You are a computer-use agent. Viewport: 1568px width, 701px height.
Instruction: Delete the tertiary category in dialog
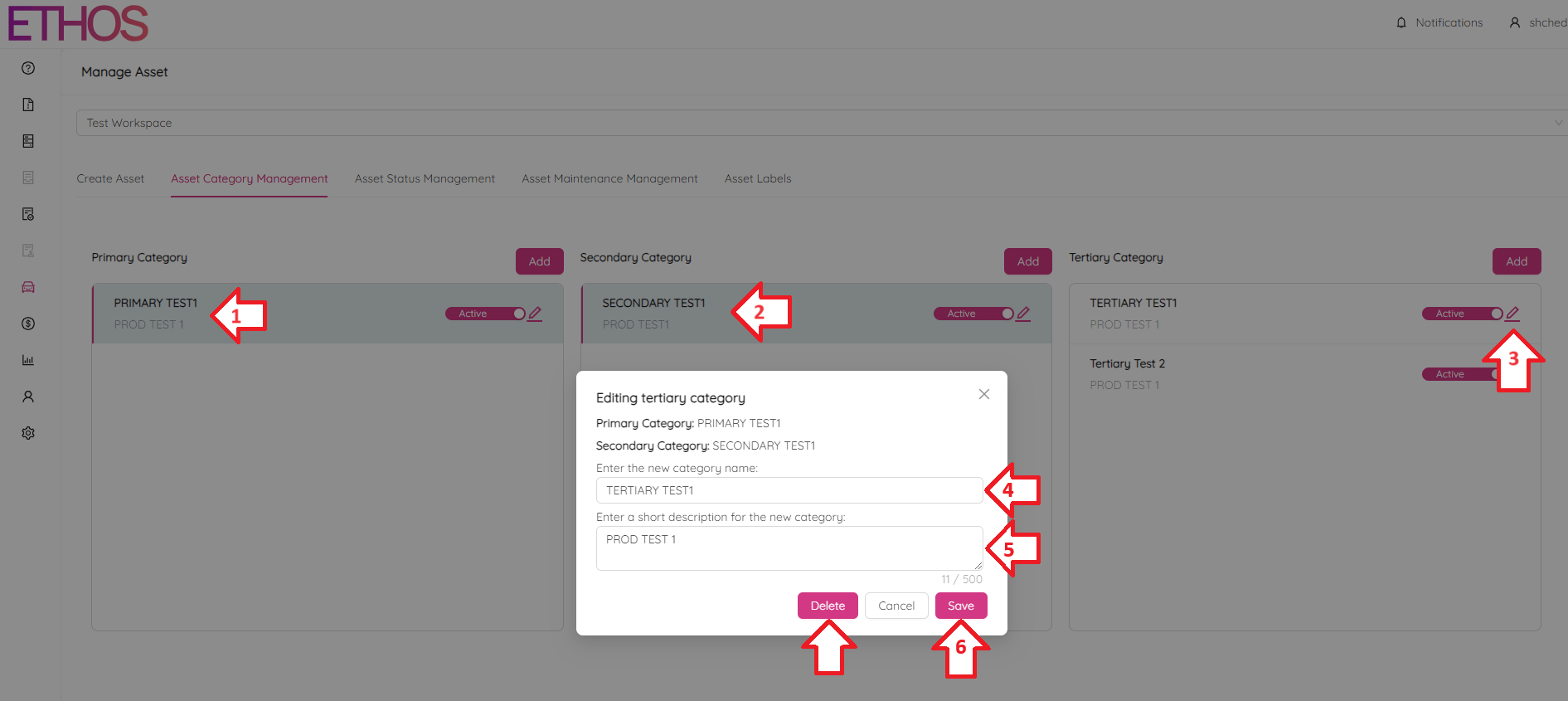click(x=828, y=606)
